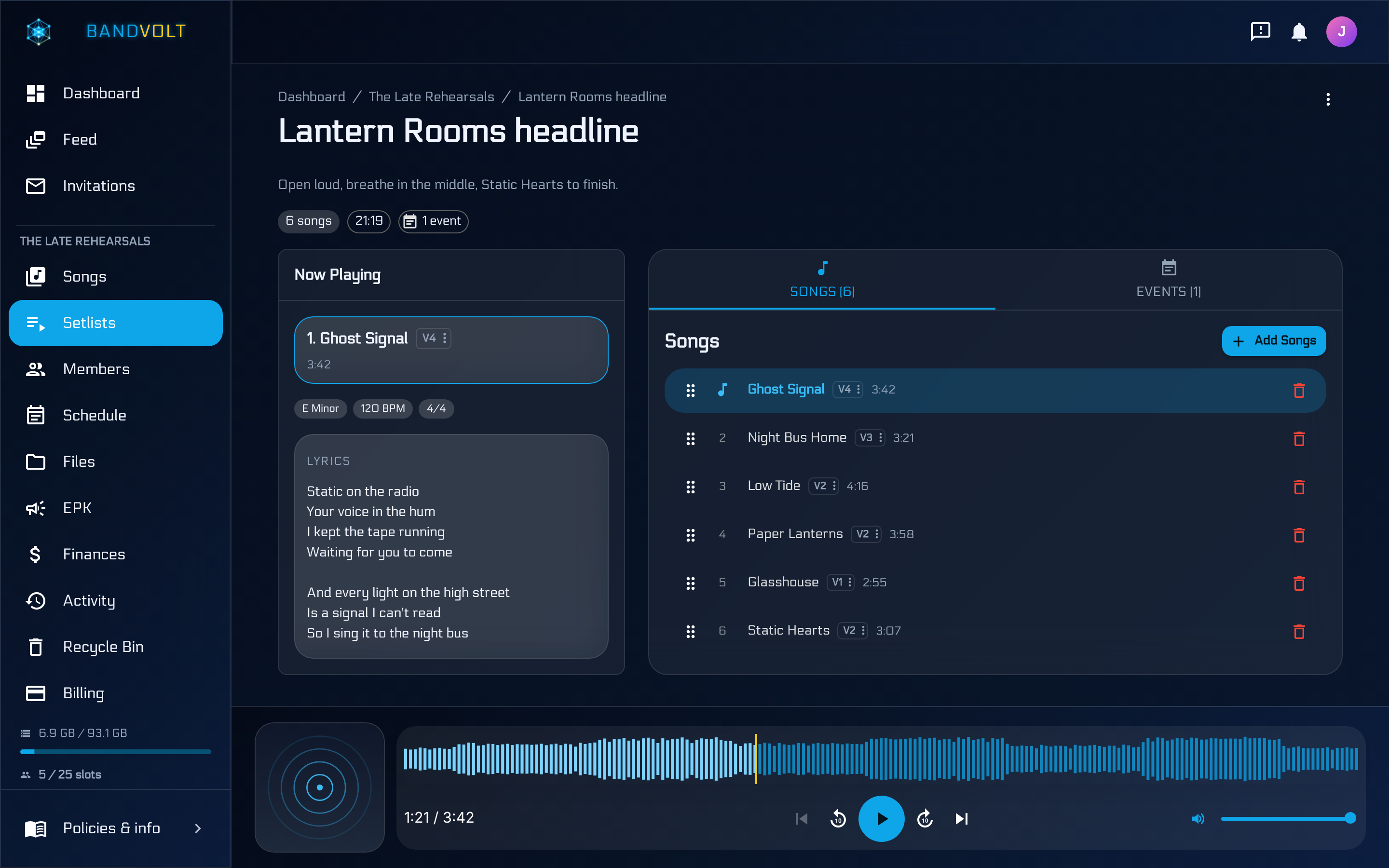This screenshot has width=1389, height=868.
Task: Expand Policies & info
Action: pos(115,828)
